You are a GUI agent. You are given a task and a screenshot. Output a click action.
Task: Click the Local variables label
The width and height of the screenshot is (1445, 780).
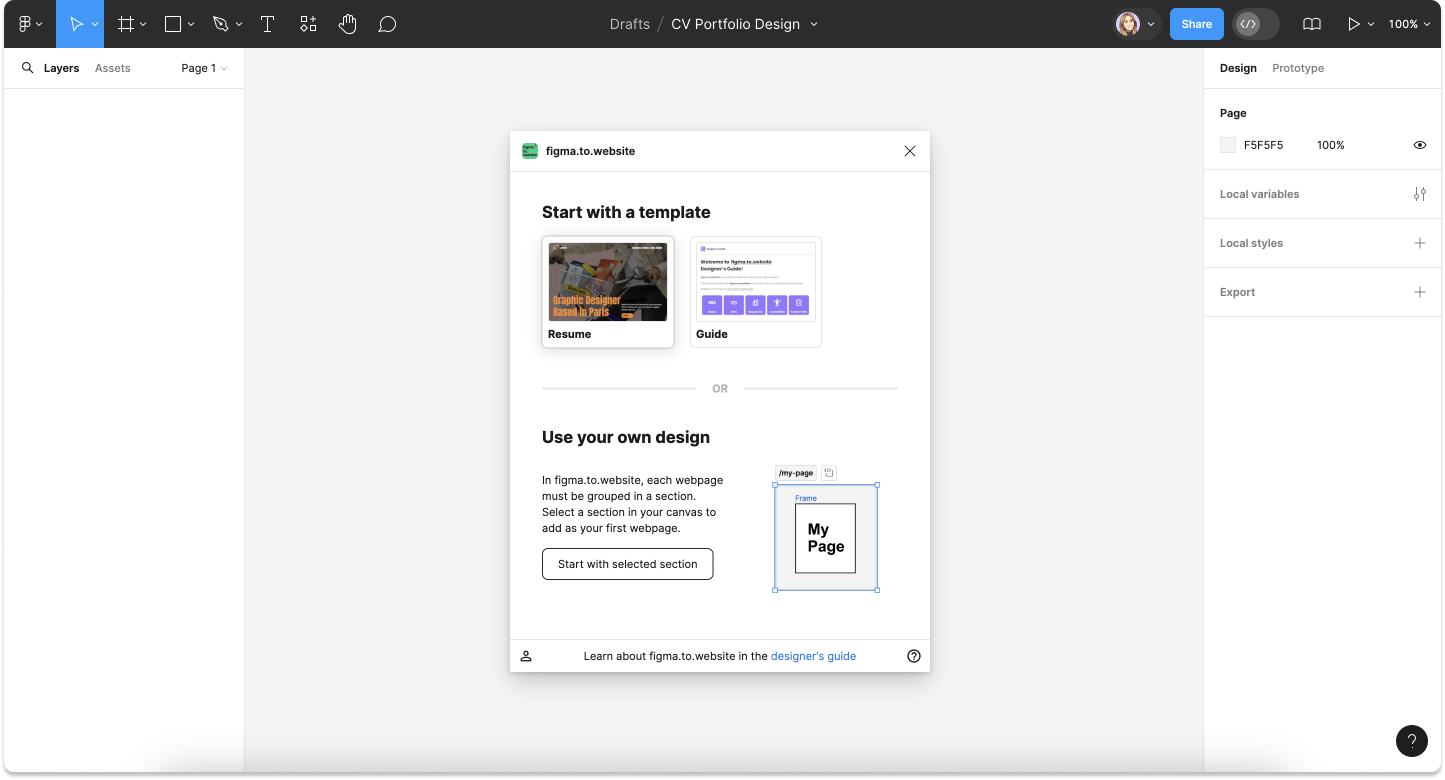point(1259,194)
